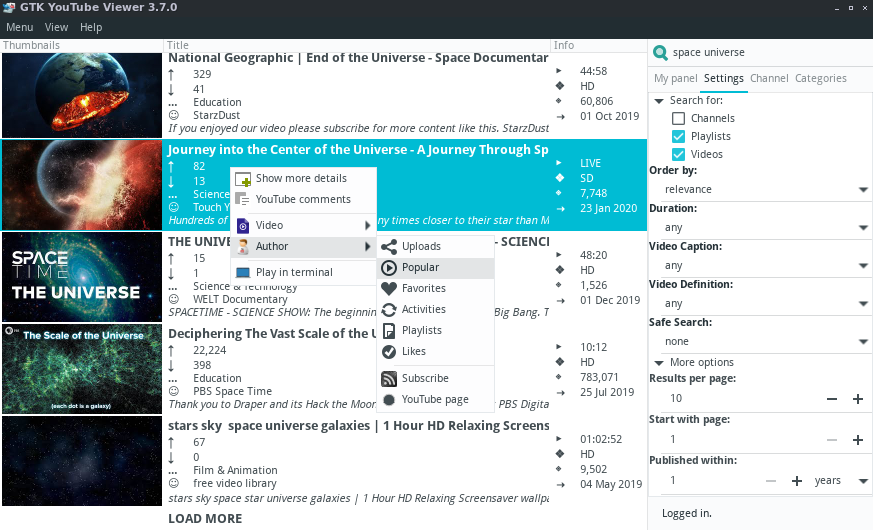The width and height of the screenshot is (873, 530).
Task: Select the Settings tab
Action: [x=723, y=78]
